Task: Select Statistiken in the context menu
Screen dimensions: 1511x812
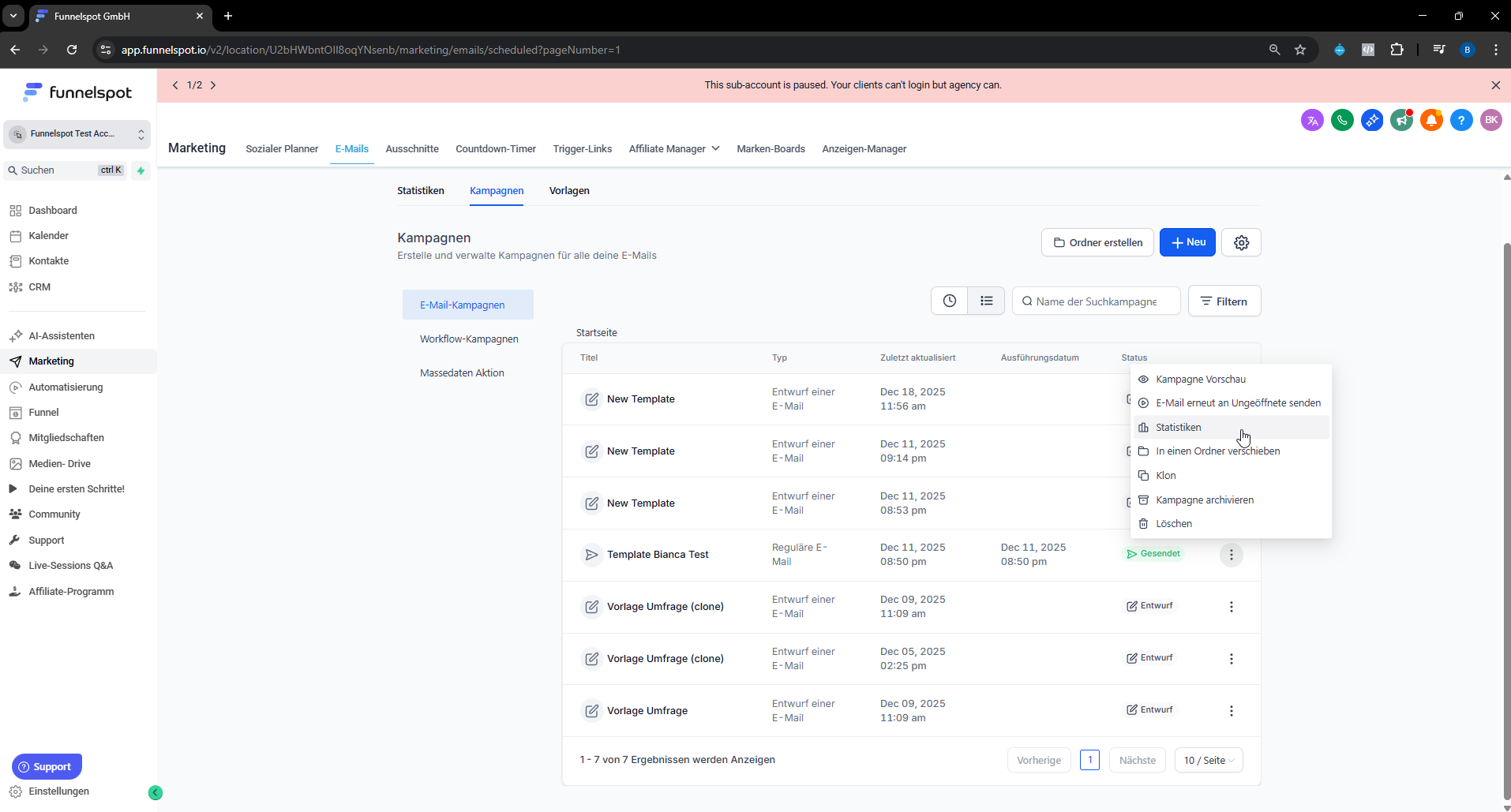Action: [1232, 428]
